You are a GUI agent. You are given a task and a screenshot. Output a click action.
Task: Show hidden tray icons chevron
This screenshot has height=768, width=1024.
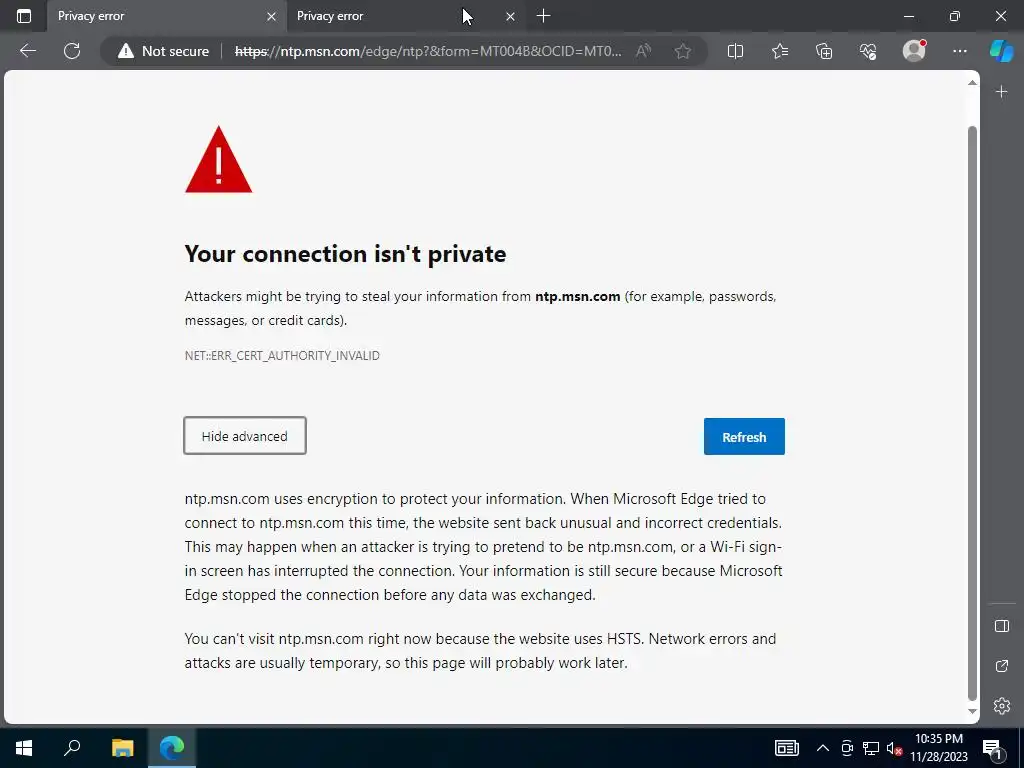pyautogui.click(x=823, y=748)
